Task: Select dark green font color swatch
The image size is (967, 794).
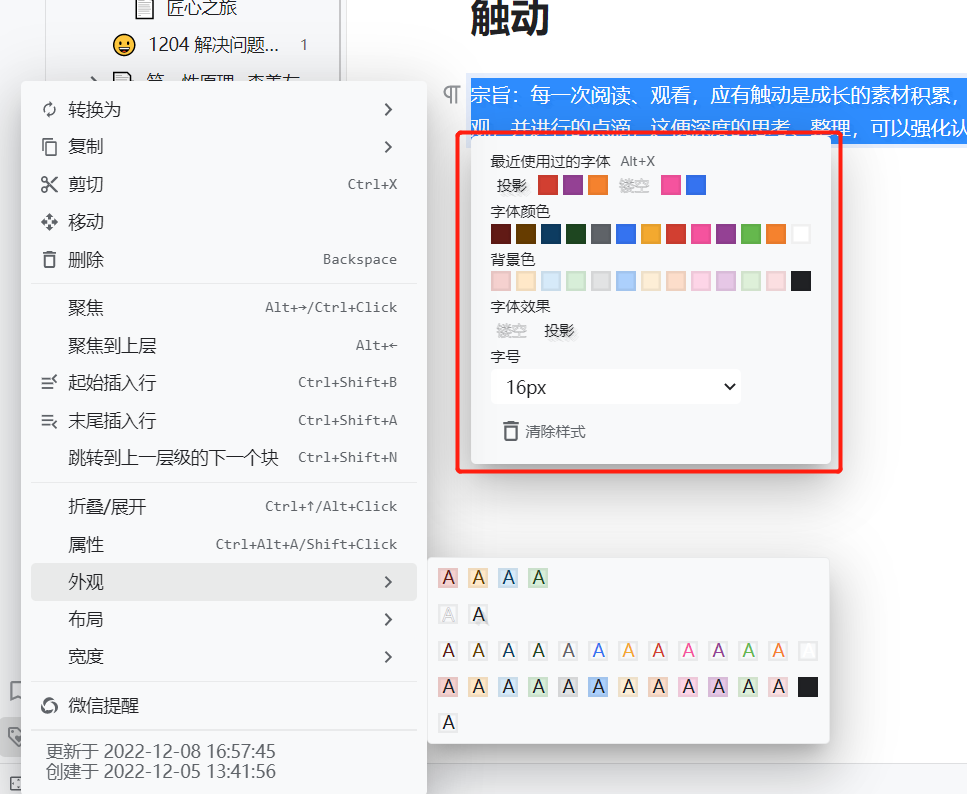Action: [576, 234]
